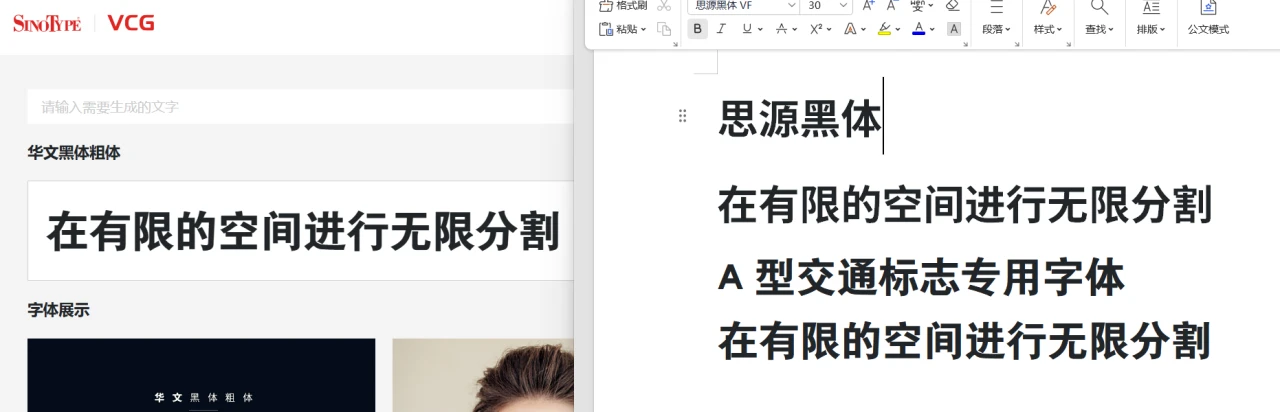The height and width of the screenshot is (412, 1280).
Task: Open the 粘贴 paste options arrow
Action: [643, 29]
